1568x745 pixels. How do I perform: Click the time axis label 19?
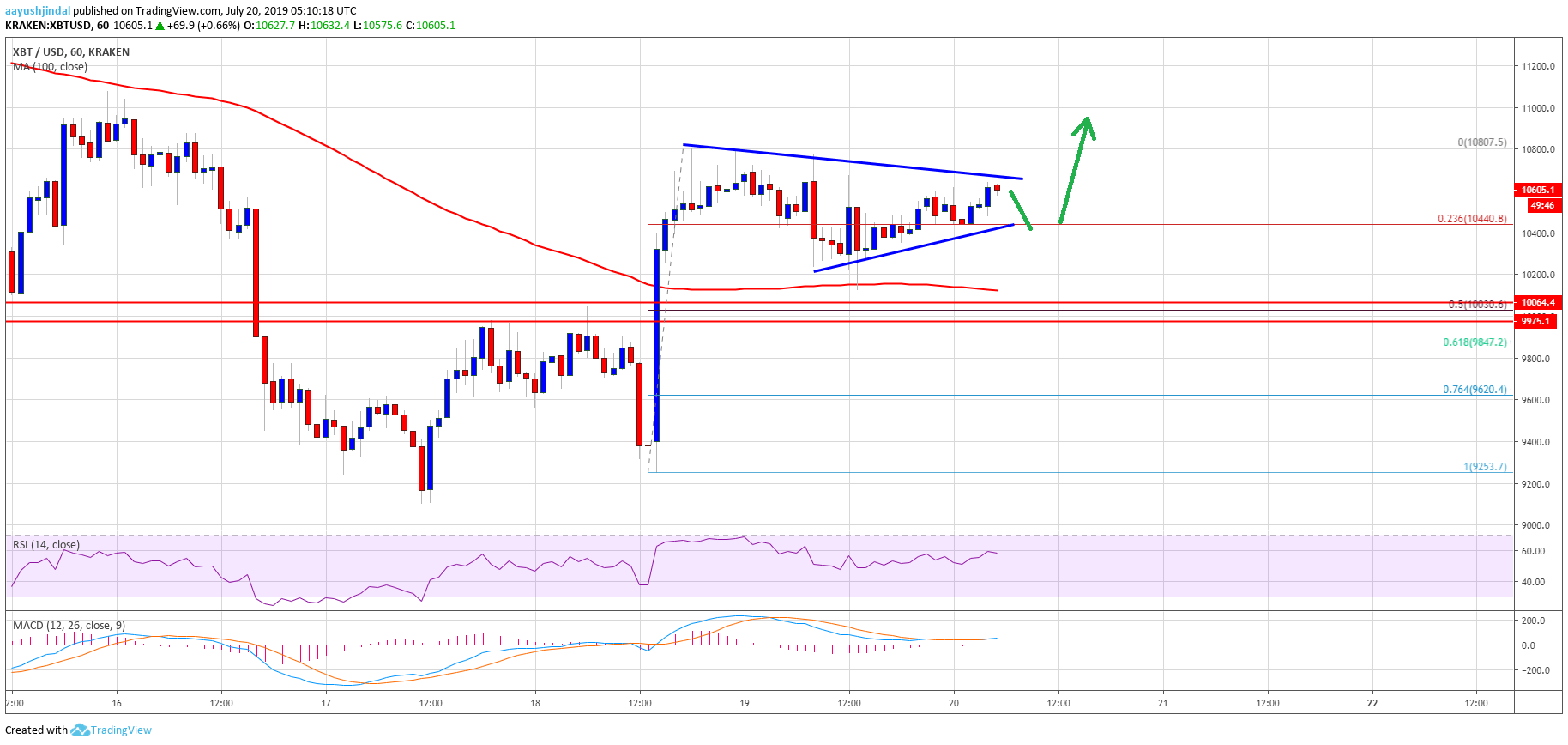point(745,703)
